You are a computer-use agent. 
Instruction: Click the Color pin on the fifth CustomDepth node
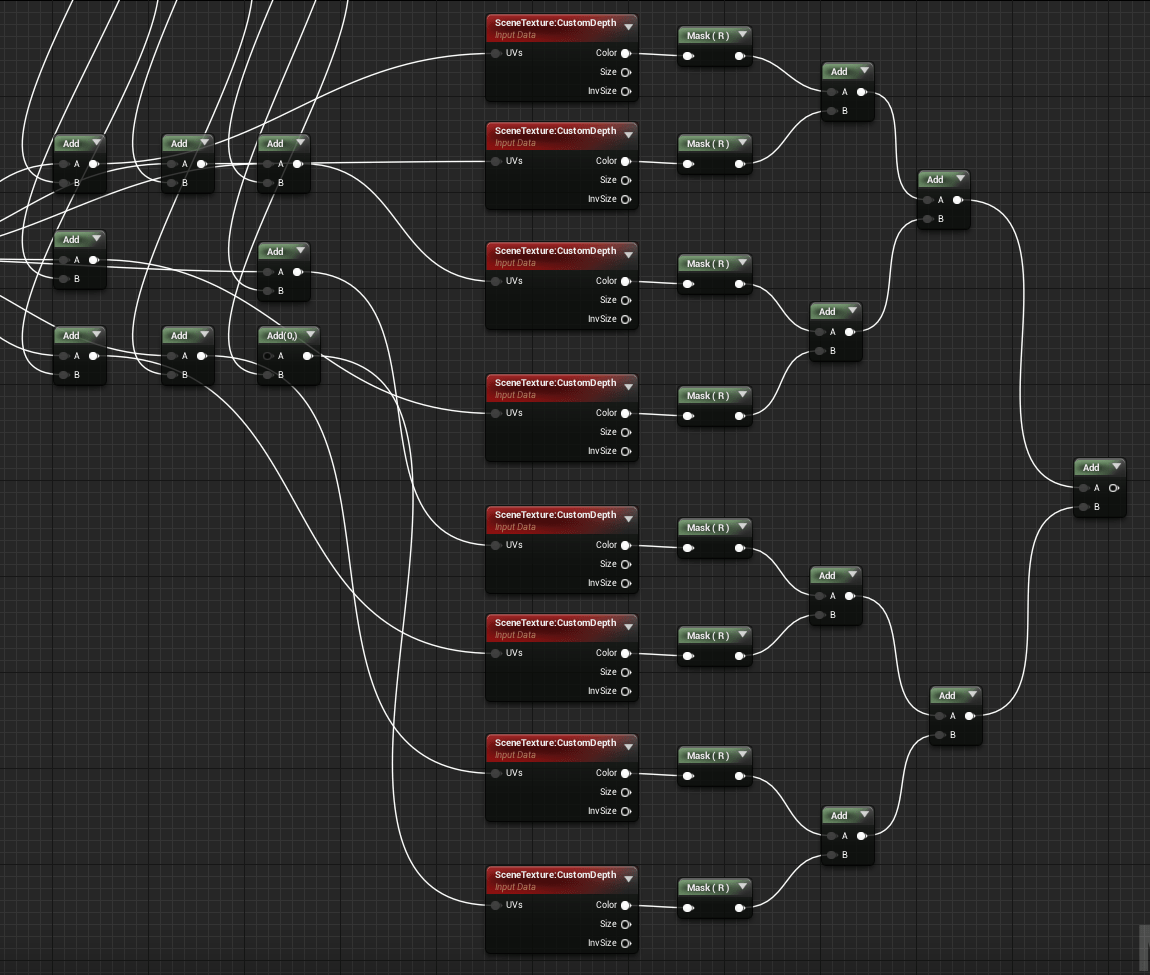click(x=626, y=545)
